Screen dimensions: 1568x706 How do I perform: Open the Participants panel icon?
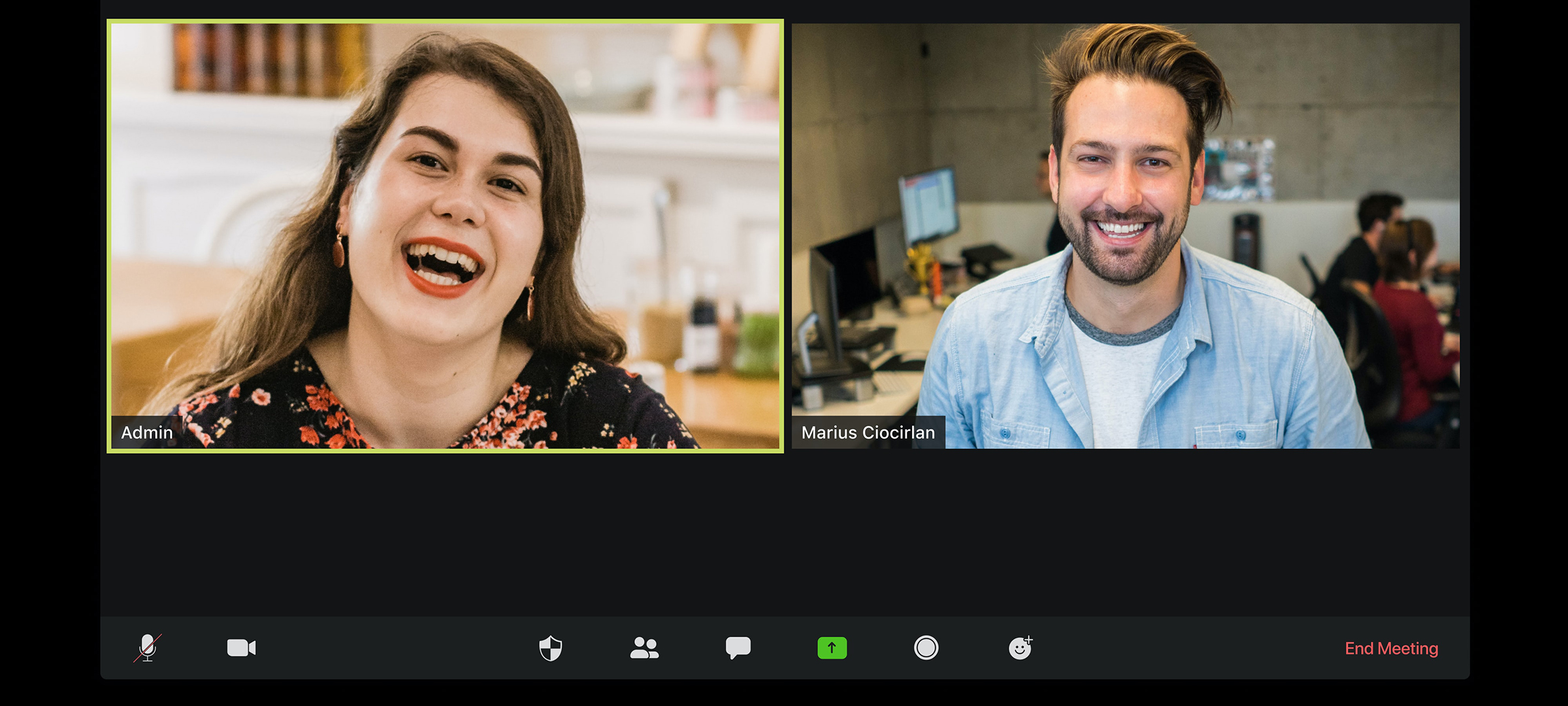[644, 648]
